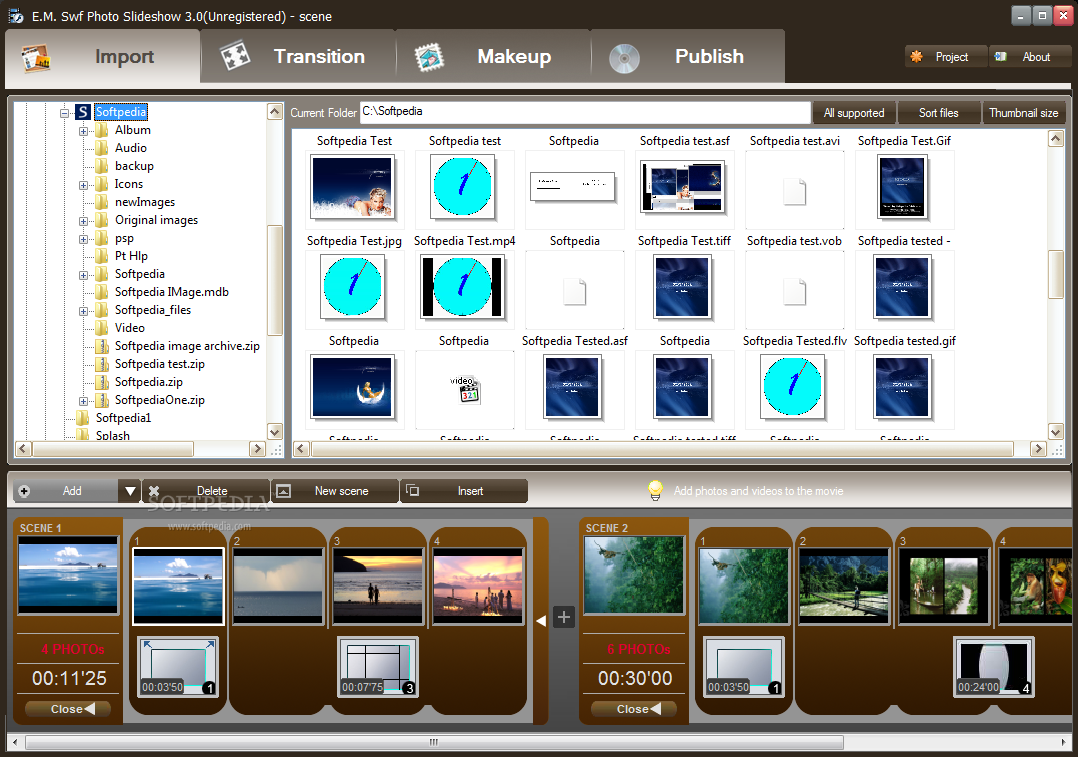The image size is (1078, 757).
Task: Expand the Softpedia subfolder node
Action: pyautogui.click(x=83, y=275)
